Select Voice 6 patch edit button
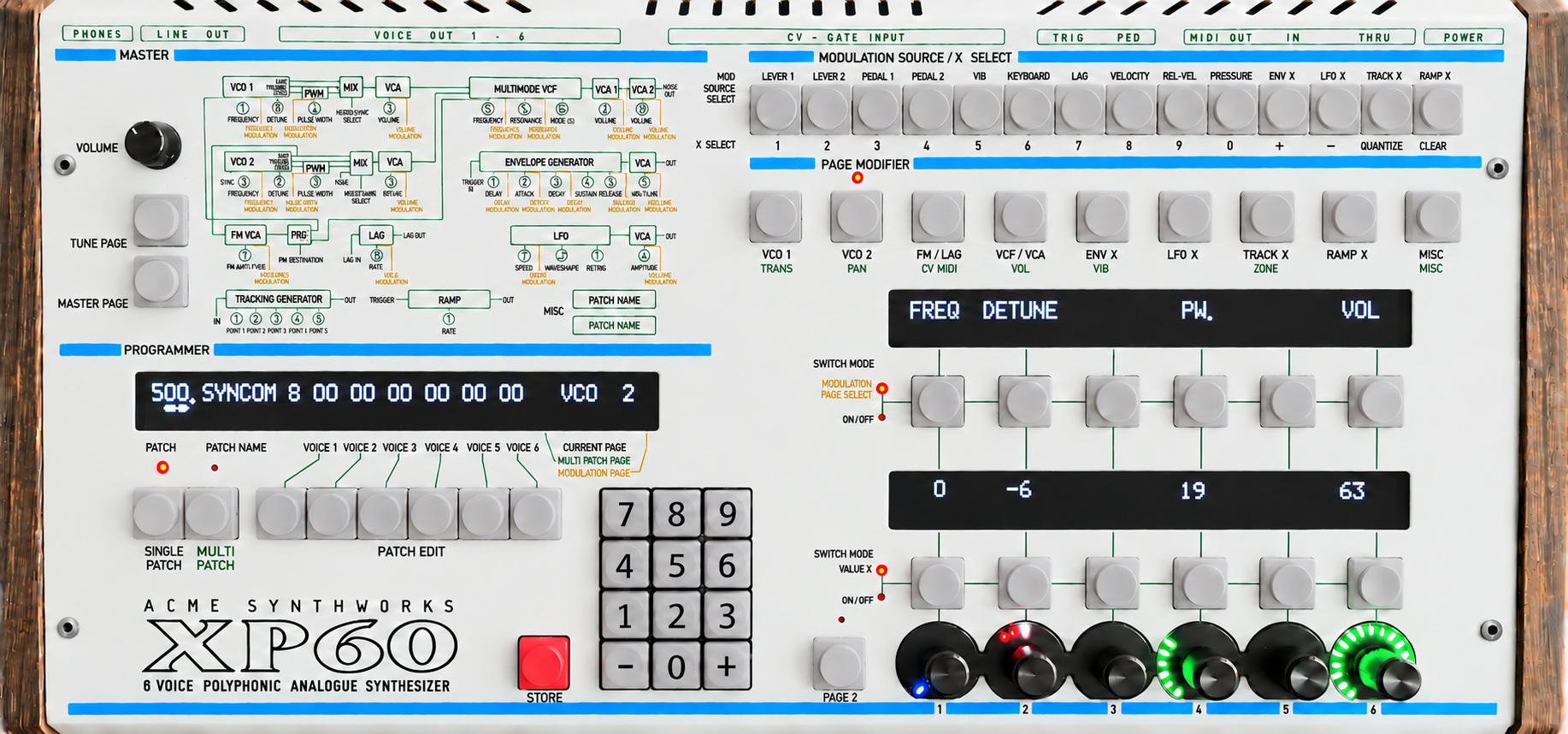 click(x=535, y=513)
